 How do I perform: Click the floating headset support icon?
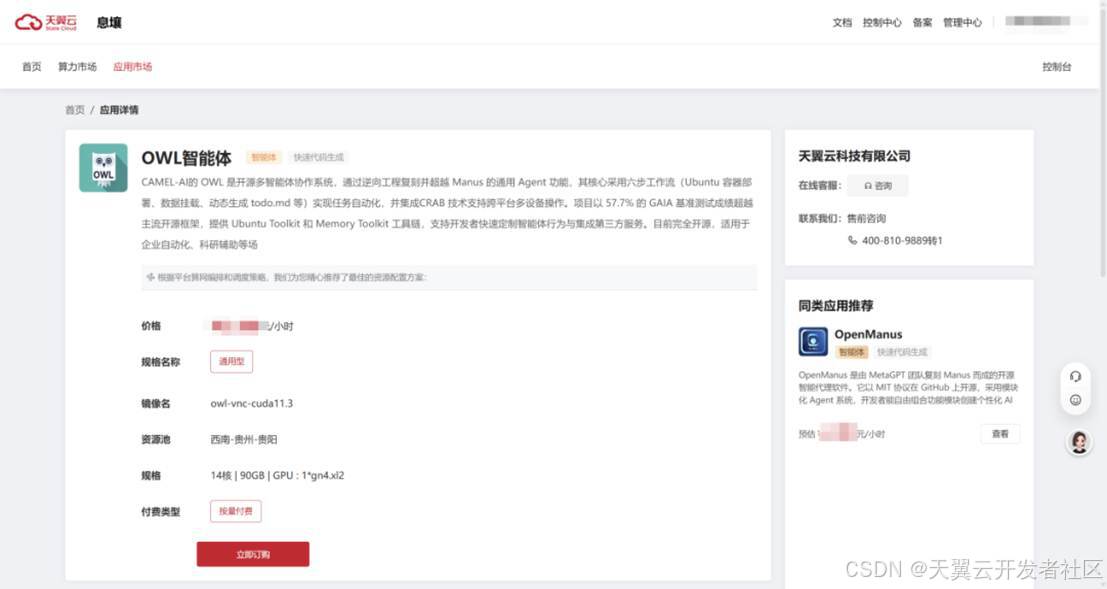pyautogui.click(x=1076, y=376)
